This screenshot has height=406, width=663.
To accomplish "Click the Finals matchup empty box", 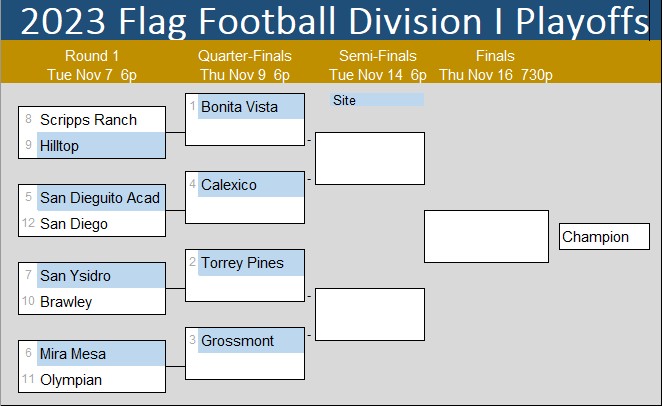I will tap(486, 236).
